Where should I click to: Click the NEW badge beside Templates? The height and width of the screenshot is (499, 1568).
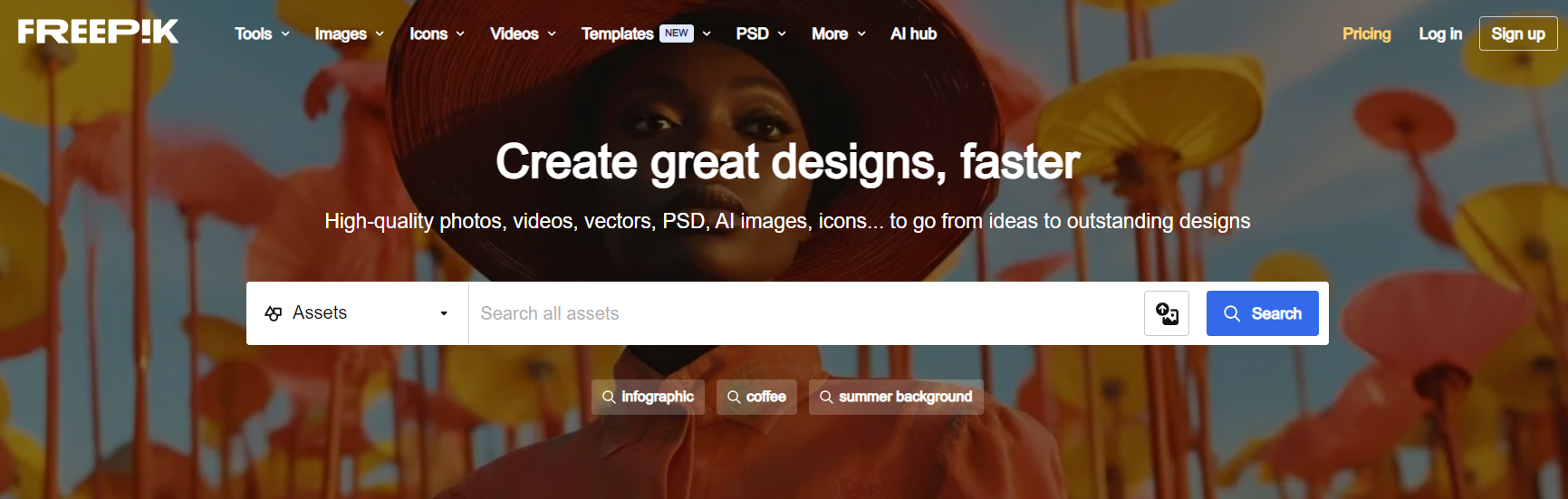676,34
